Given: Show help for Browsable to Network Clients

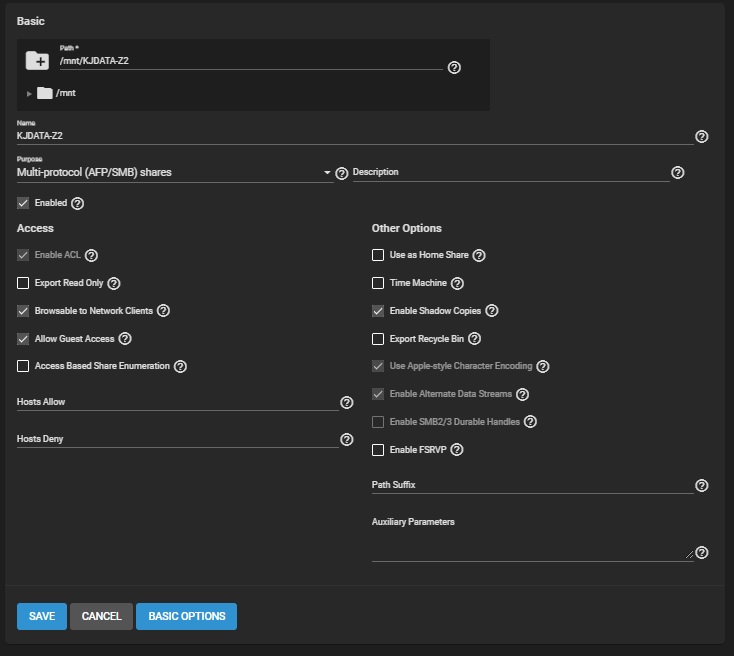Looking at the screenshot, I should 163,310.
